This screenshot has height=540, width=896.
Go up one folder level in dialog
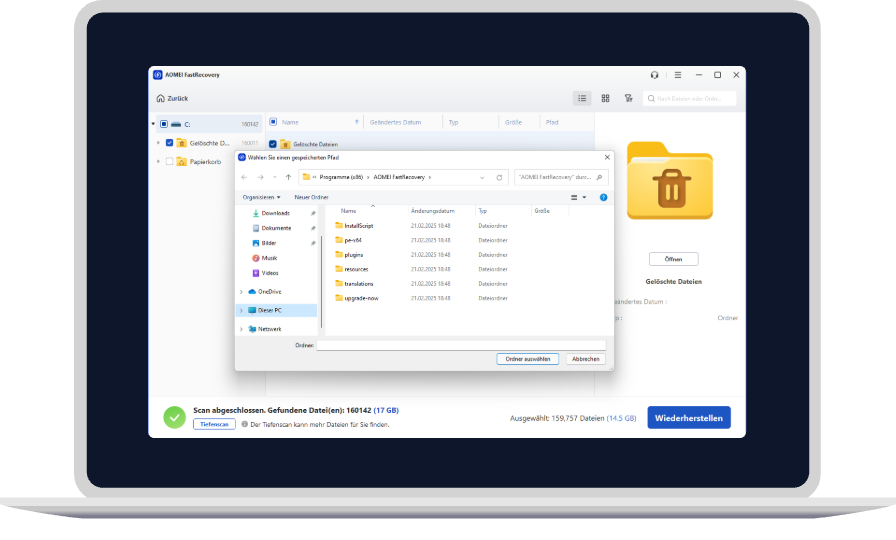tap(289, 177)
